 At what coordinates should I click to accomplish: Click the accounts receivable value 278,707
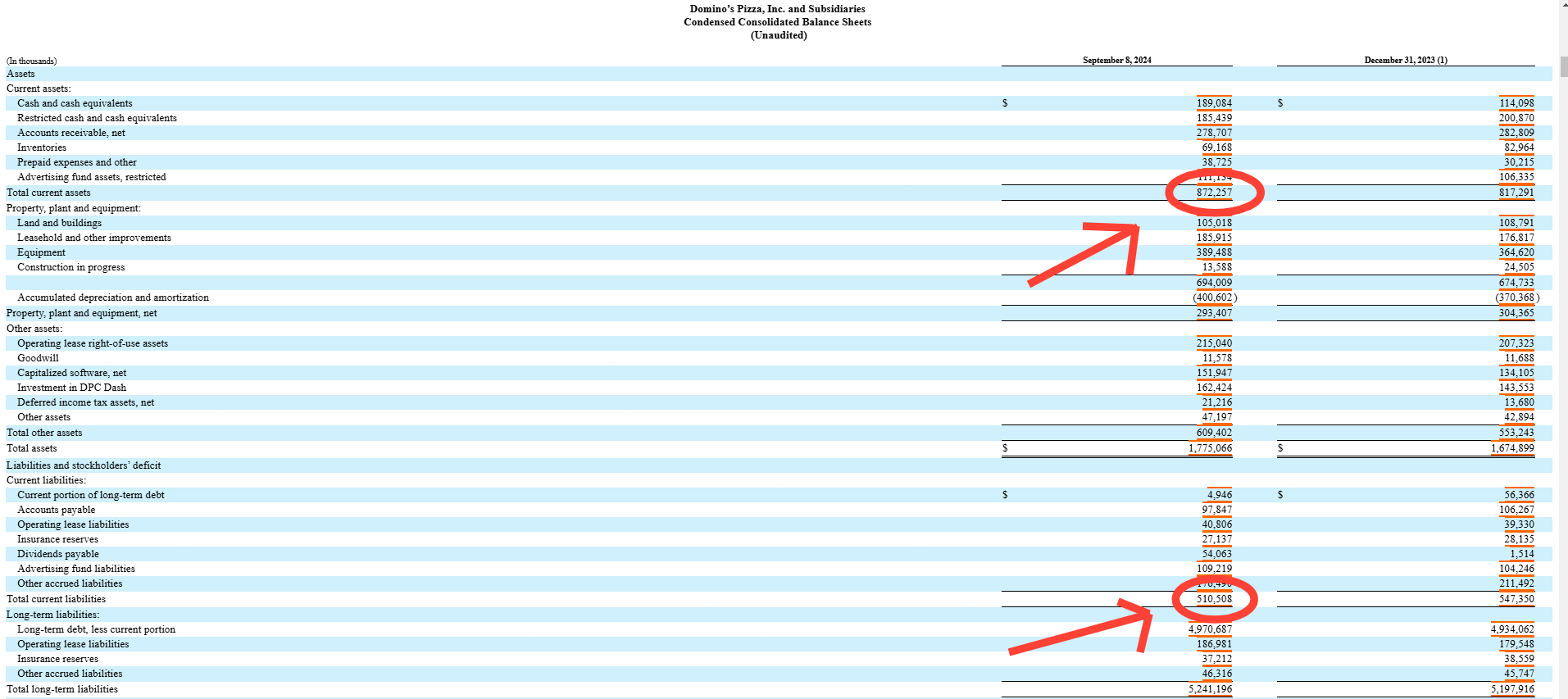click(x=1214, y=133)
